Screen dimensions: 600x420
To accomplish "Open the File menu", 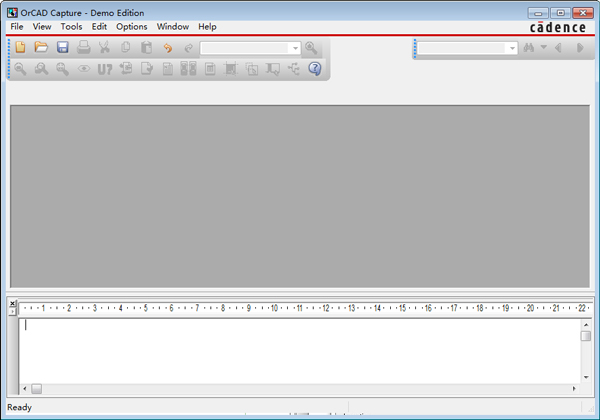I will point(17,27).
